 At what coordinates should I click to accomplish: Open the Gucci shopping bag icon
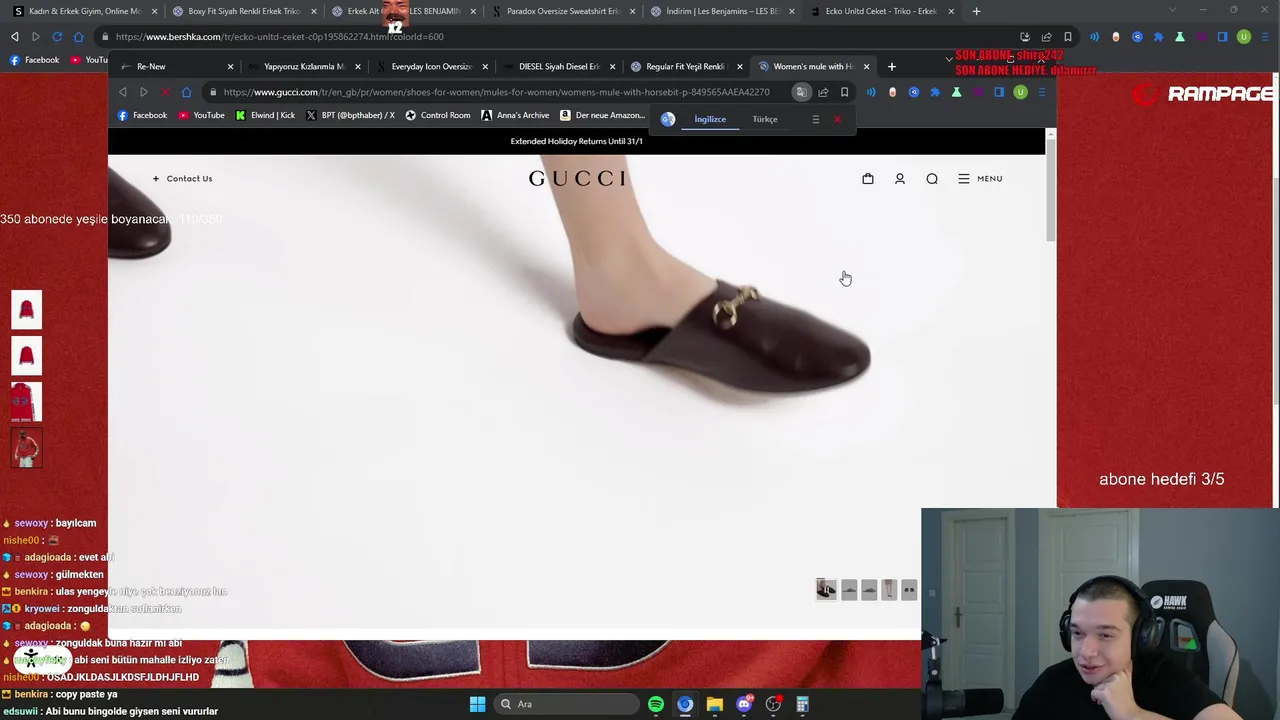868,178
